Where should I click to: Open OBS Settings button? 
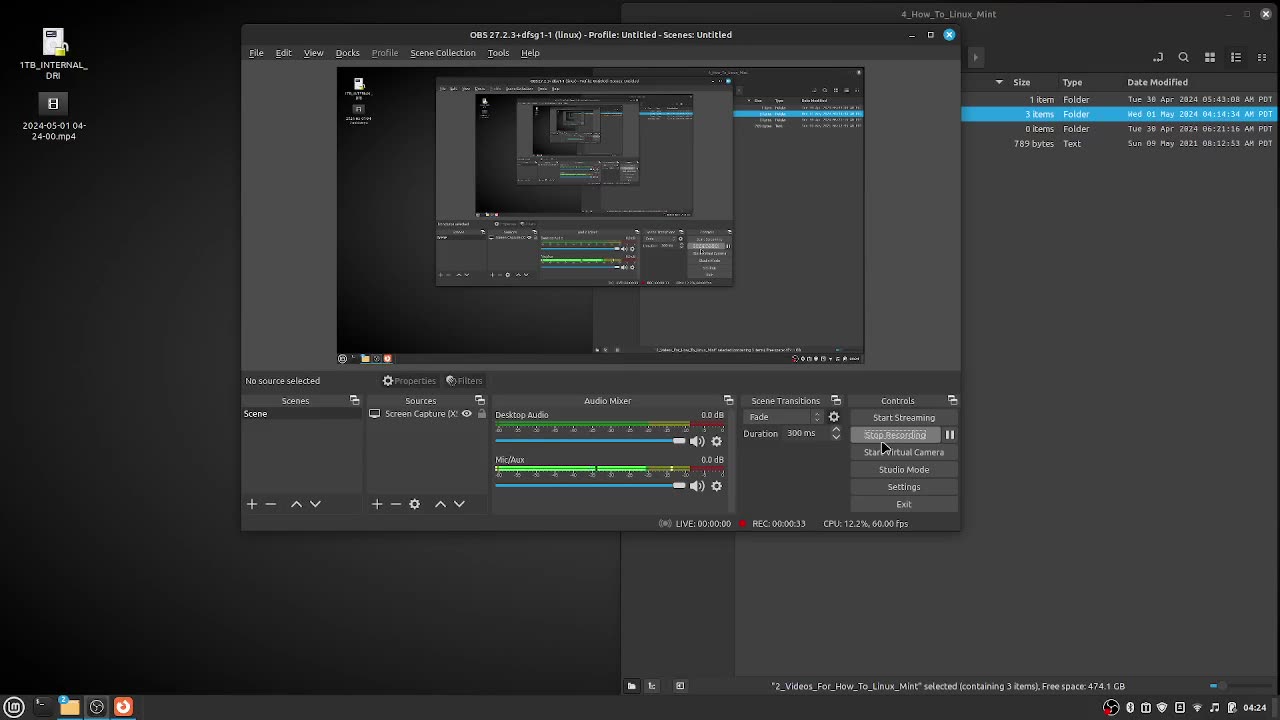click(x=904, y=487)
